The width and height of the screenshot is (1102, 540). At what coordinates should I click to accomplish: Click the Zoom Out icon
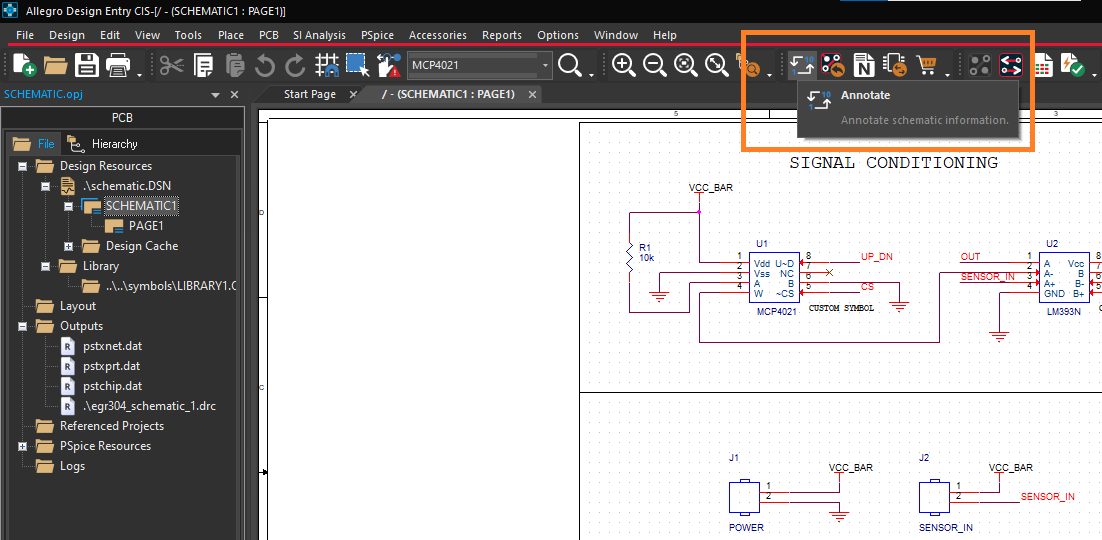(x=654, y=65)
